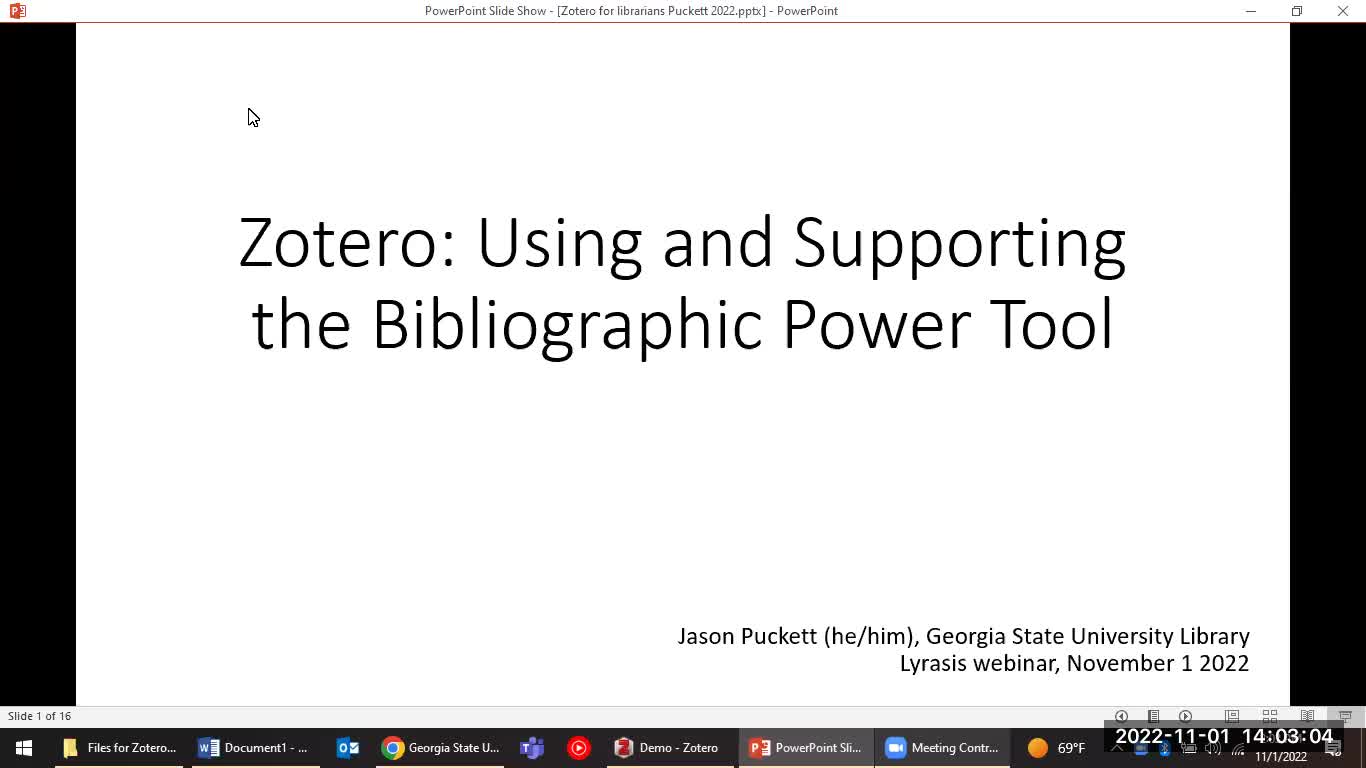Switch to Chrome Georgia State window
Image resolution: width=1366 pixels, height=768 pixels.
click(x=441, y=748)
